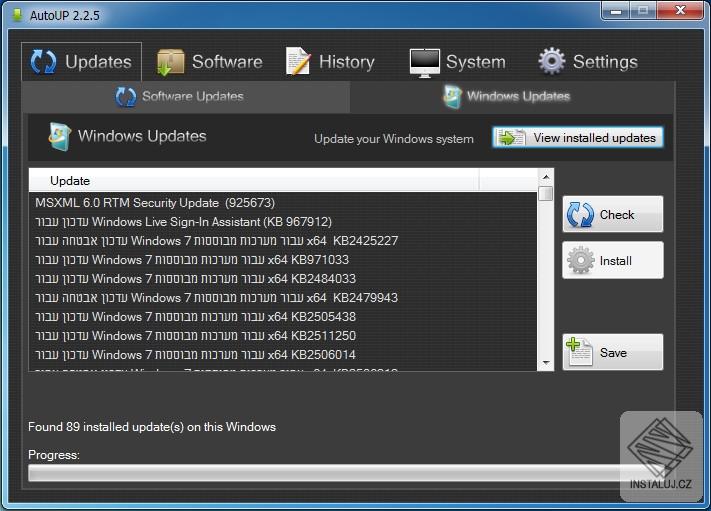
Task: Click the document plus icon on Save
Action: pyautogui.click(x=579, y=351)
